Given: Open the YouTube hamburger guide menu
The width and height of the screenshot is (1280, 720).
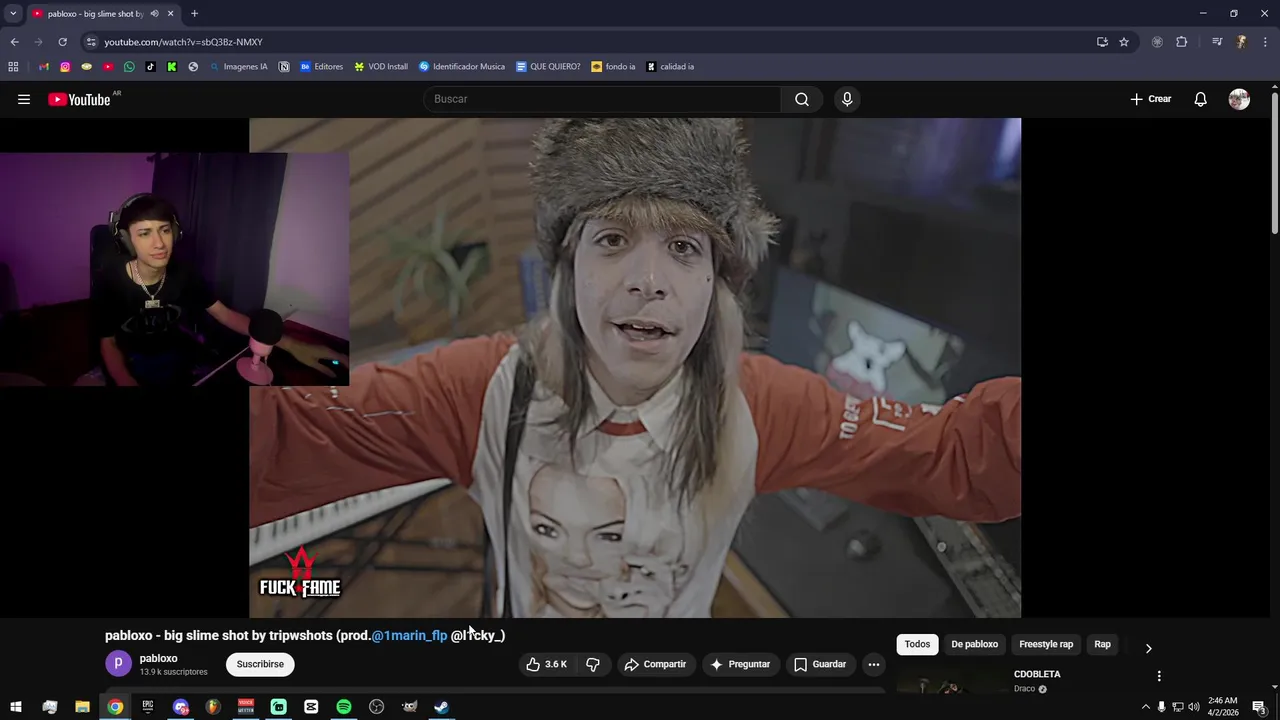Looking at the screenshot, I should point(24,99).
